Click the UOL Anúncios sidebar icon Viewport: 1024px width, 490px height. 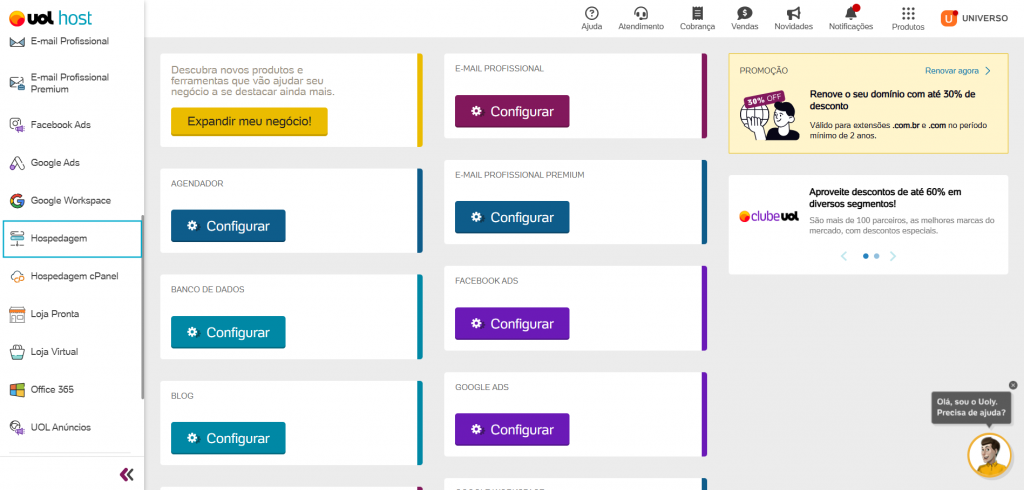[x=17, y=427]
